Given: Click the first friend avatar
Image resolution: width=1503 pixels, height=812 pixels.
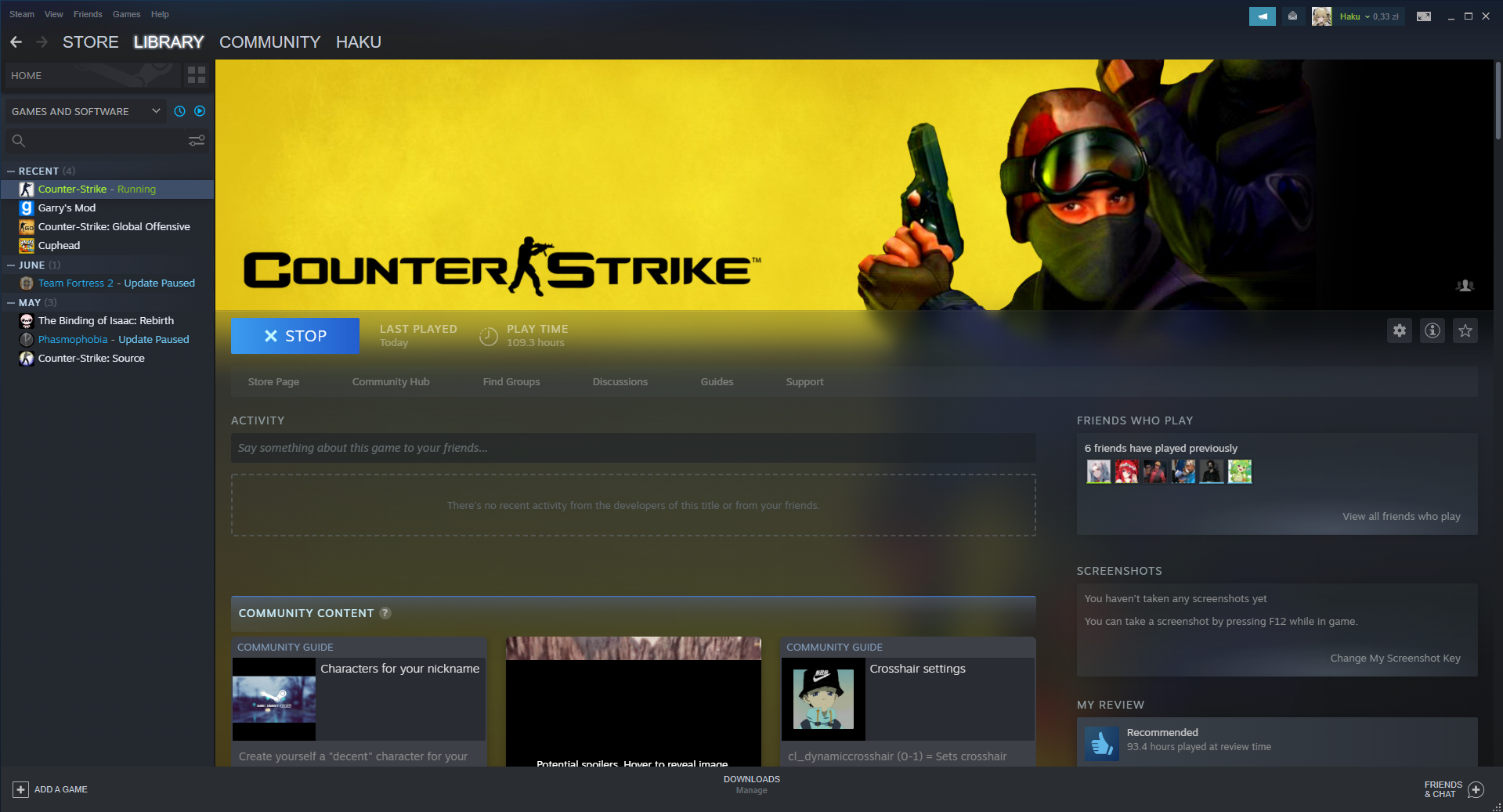Looking at the screenshot, I should pos(1098,471).
